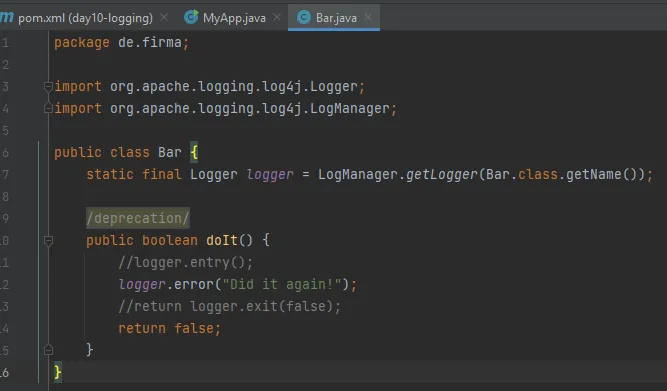The width and height of the screenshot is (667, 391).
Task: Close the MyApp.java tab
Action: (x=276, y=17)
